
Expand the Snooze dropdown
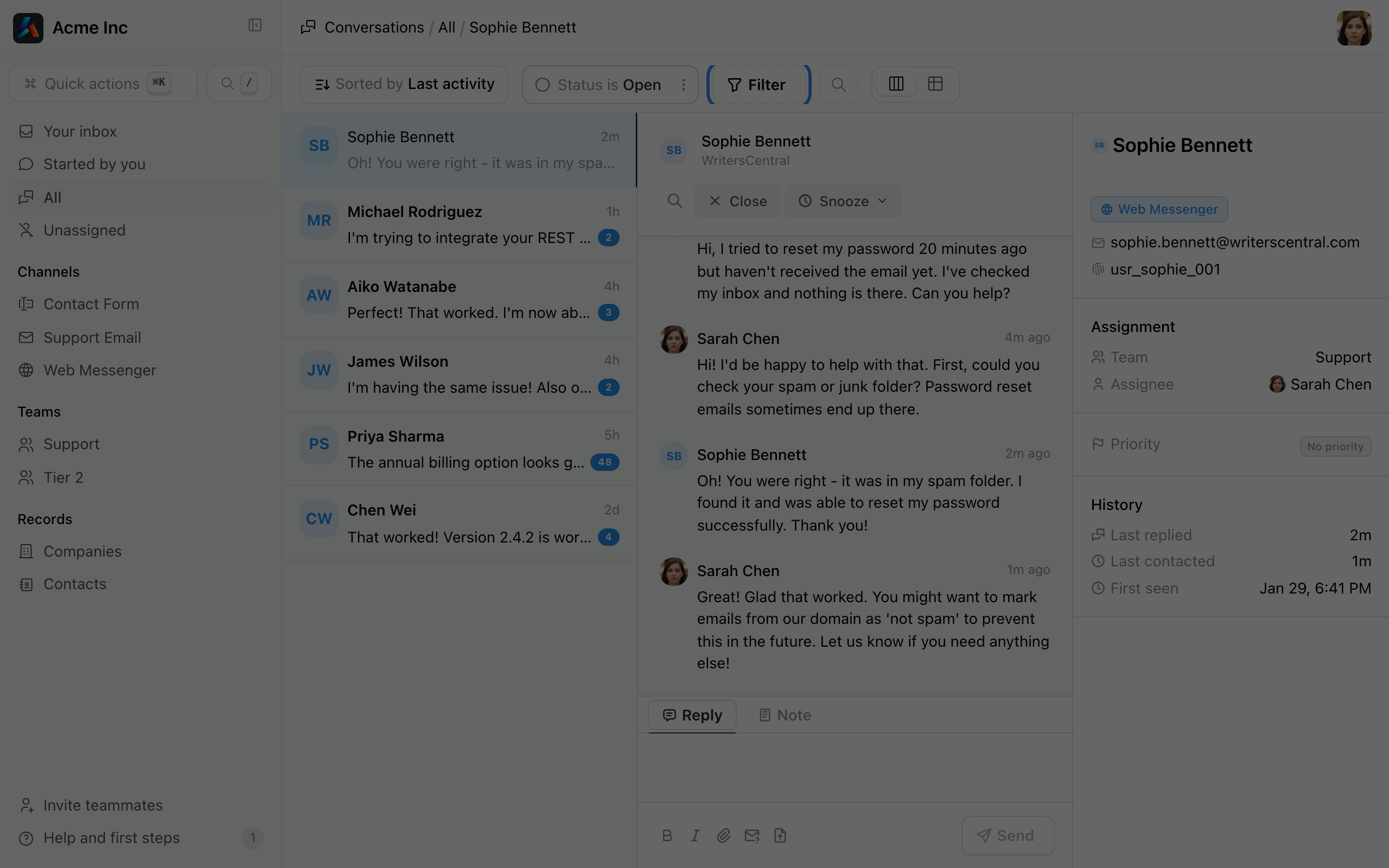(x=843, y=201)
